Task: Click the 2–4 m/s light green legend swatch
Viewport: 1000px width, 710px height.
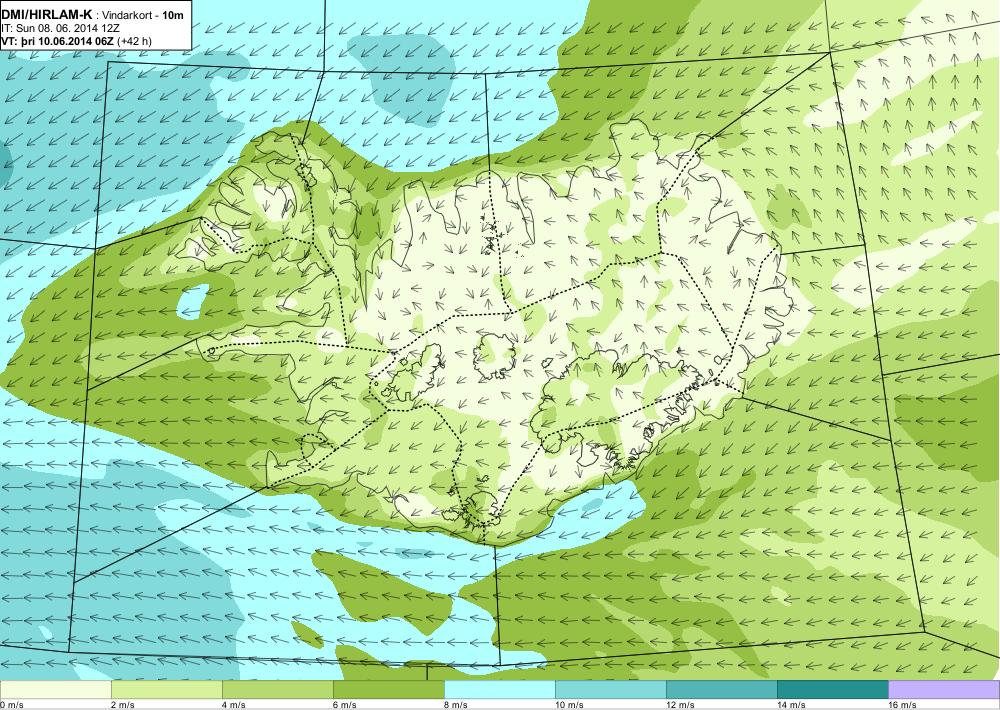Action: click(166, 690)
